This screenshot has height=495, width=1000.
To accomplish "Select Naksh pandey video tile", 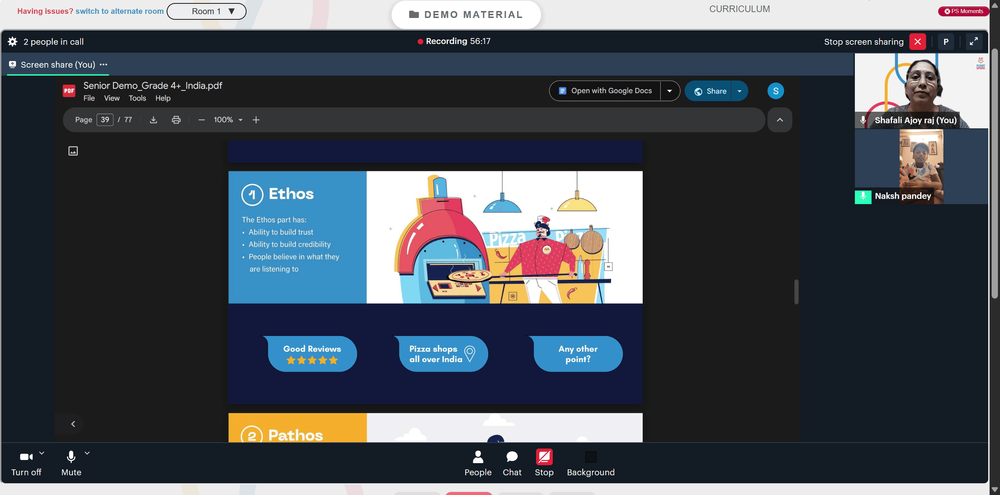I will [921, 166].
